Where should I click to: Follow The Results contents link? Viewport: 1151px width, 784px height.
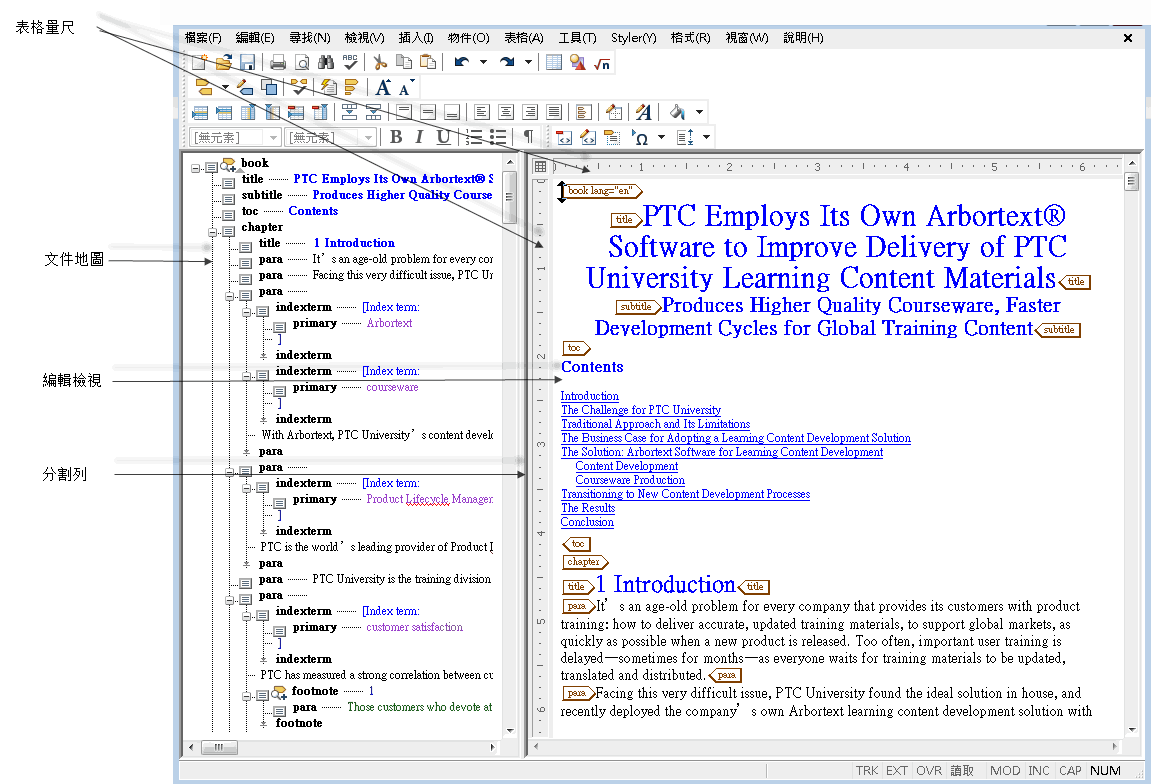[x=588, y=508]
